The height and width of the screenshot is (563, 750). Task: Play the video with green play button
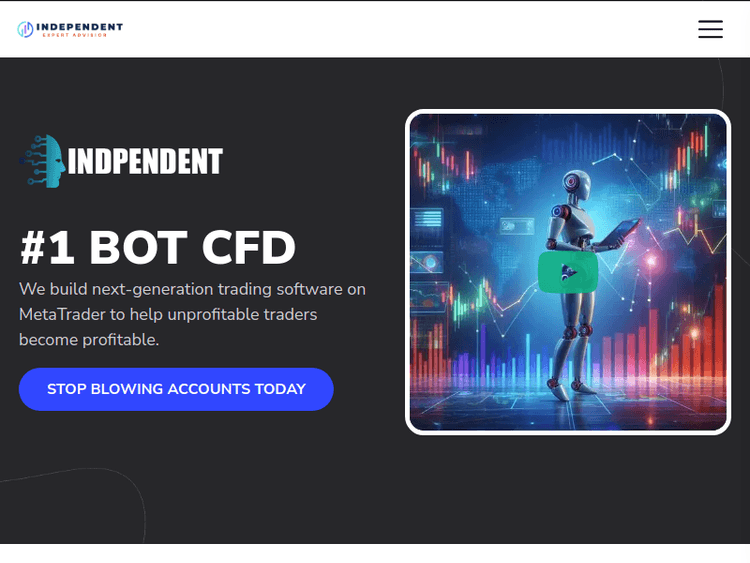point(568,272)
